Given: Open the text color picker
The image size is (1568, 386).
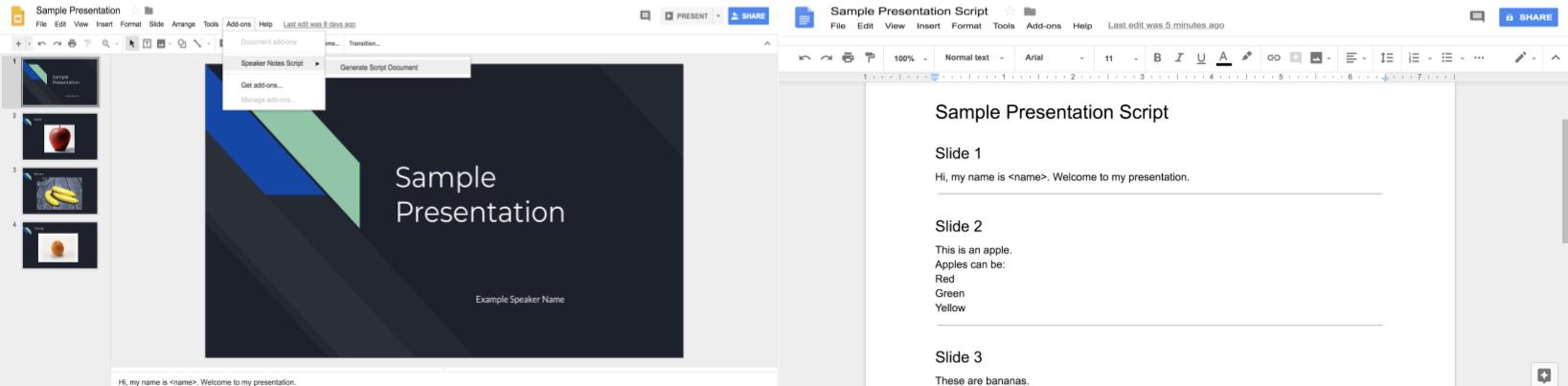Looking at the screenshot, I should (x=1223, y=57).
